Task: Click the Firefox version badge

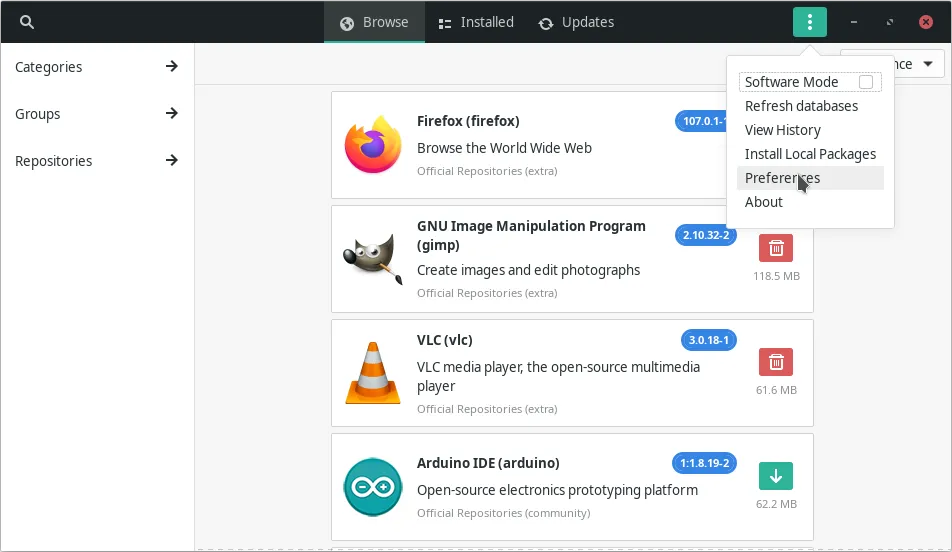Action: coord(701,121)
